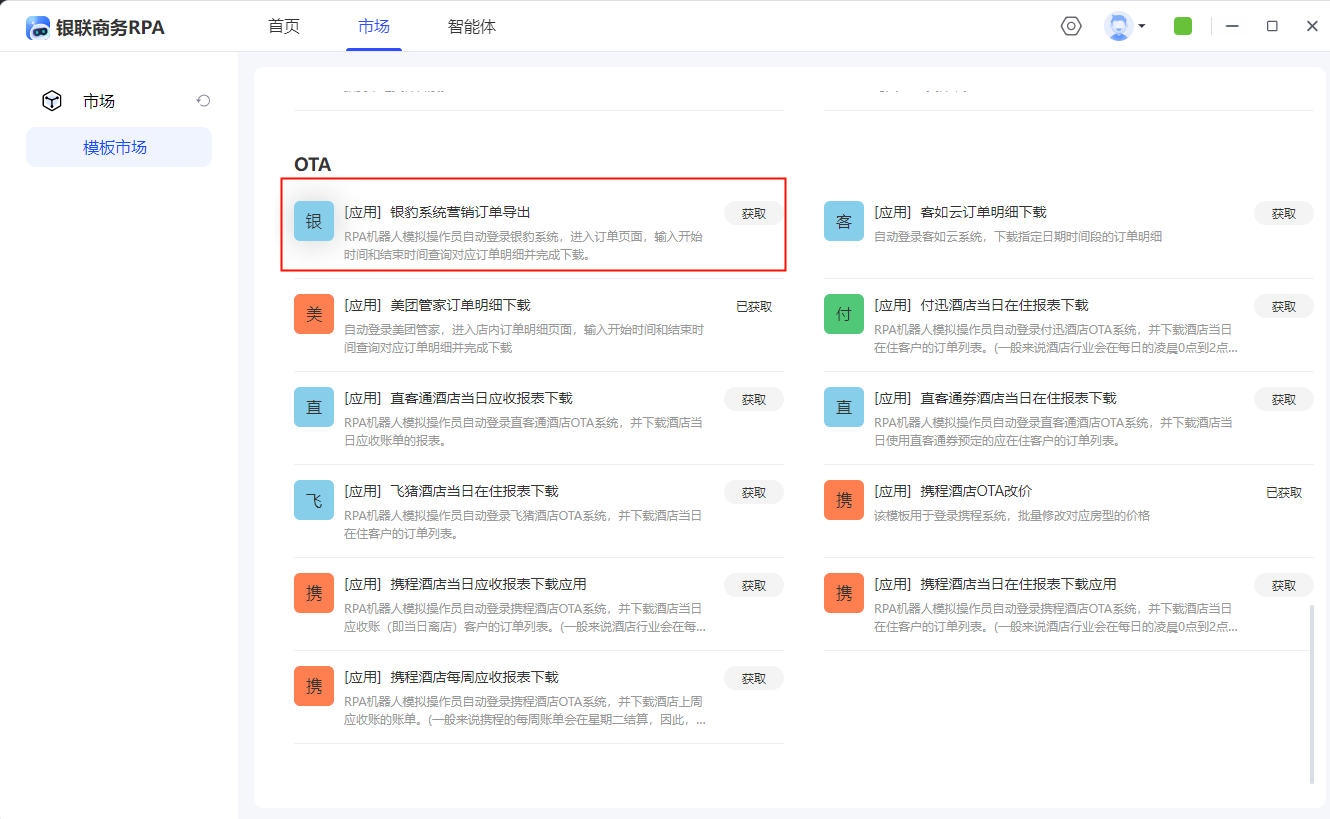Open the user avatar dropdown menu

(x=1124, y=26)
